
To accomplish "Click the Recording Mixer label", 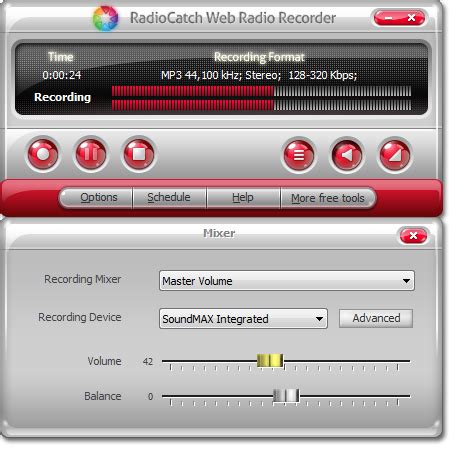I will (83, 279).
